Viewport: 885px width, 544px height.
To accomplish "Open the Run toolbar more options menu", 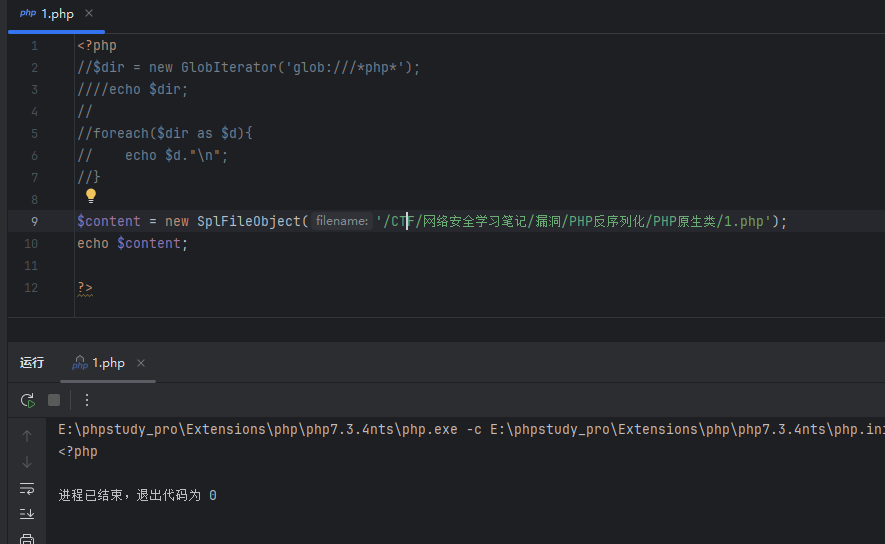I will click(87, 400).
